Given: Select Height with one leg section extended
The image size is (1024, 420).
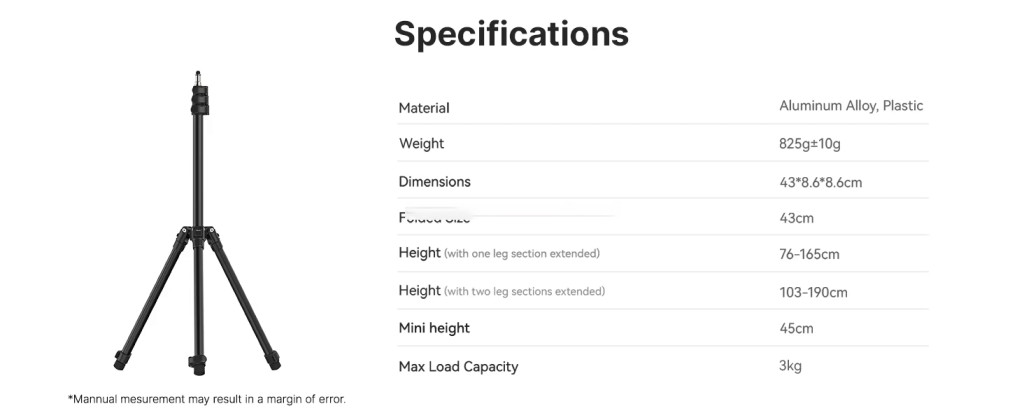Looking at the screenshot, I should [x=499, y=254].
